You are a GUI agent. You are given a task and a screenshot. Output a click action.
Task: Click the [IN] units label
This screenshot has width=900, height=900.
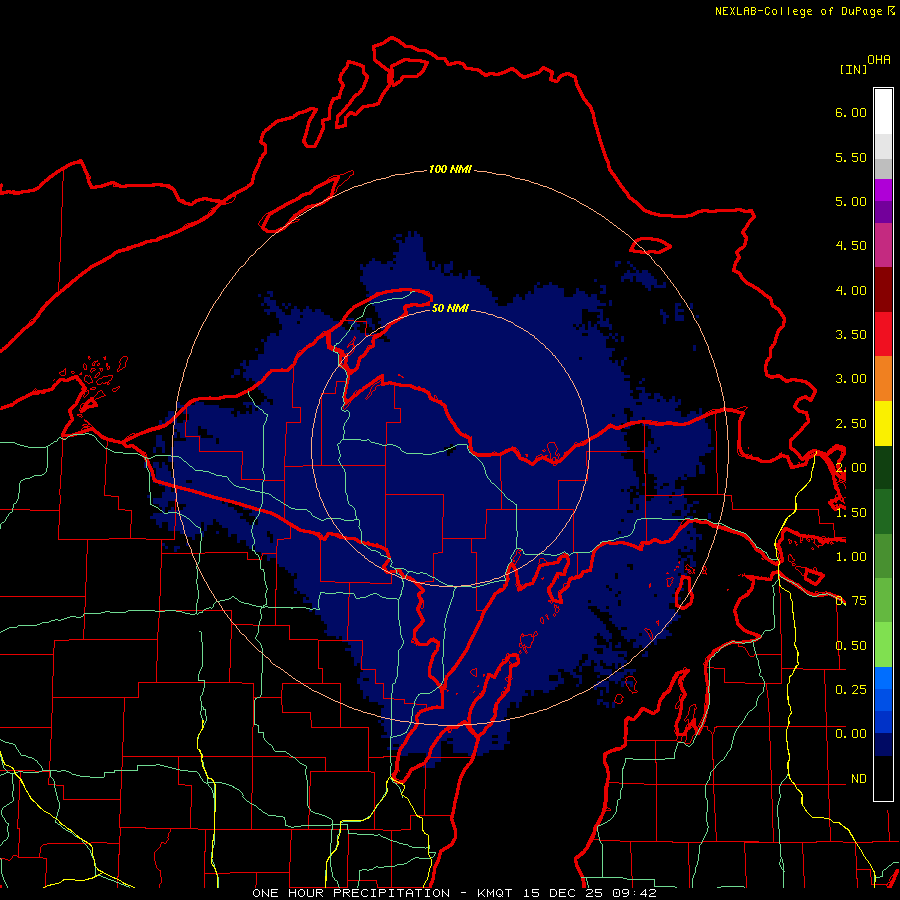coord(853,69)
